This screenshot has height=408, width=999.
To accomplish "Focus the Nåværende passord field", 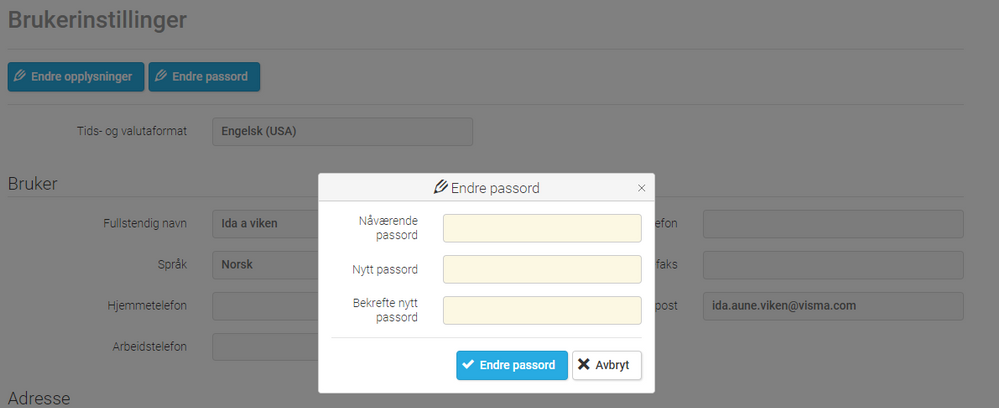I will click(542, 228).
